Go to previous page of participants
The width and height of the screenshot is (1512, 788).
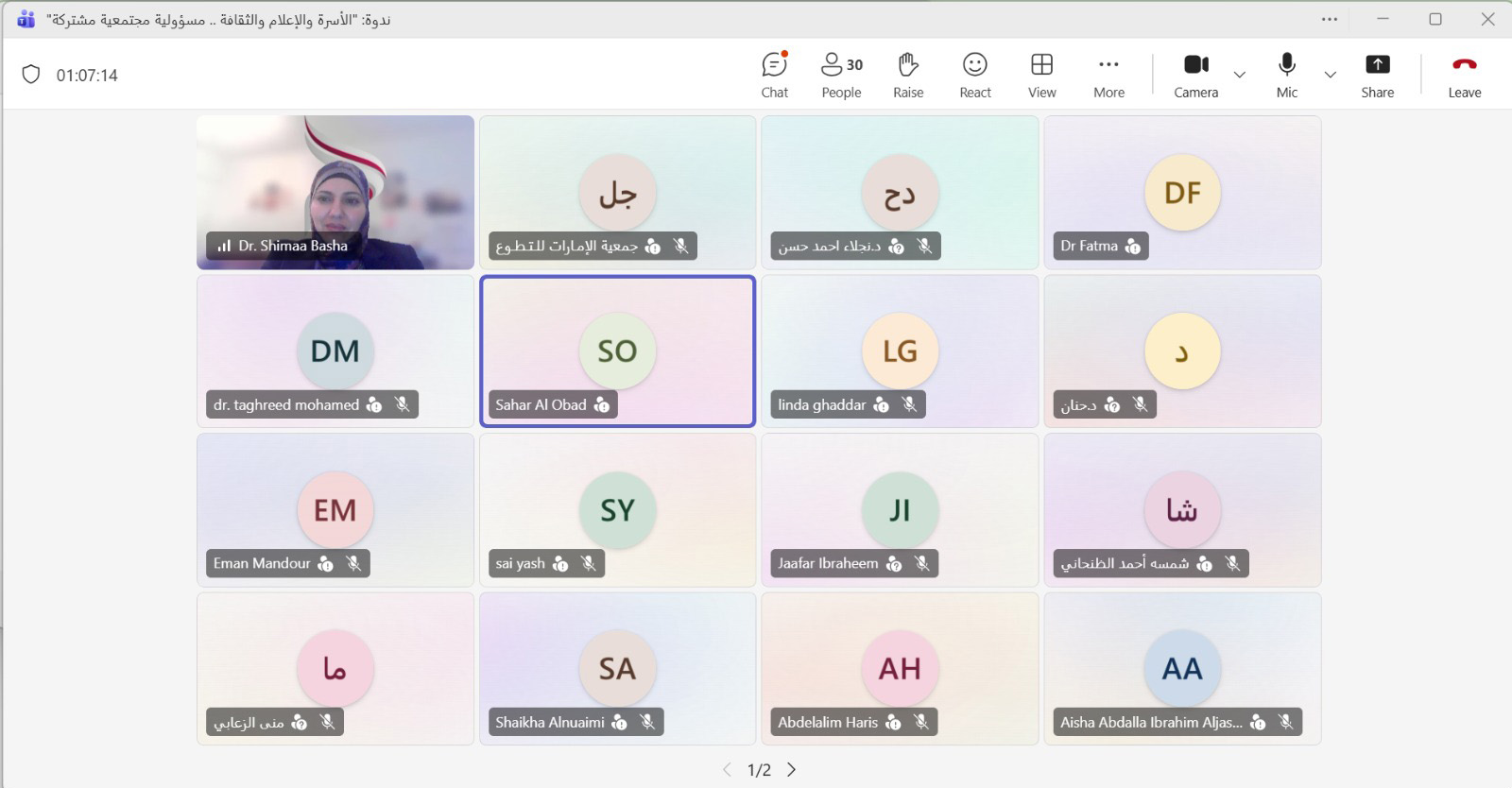pos(727,770)
